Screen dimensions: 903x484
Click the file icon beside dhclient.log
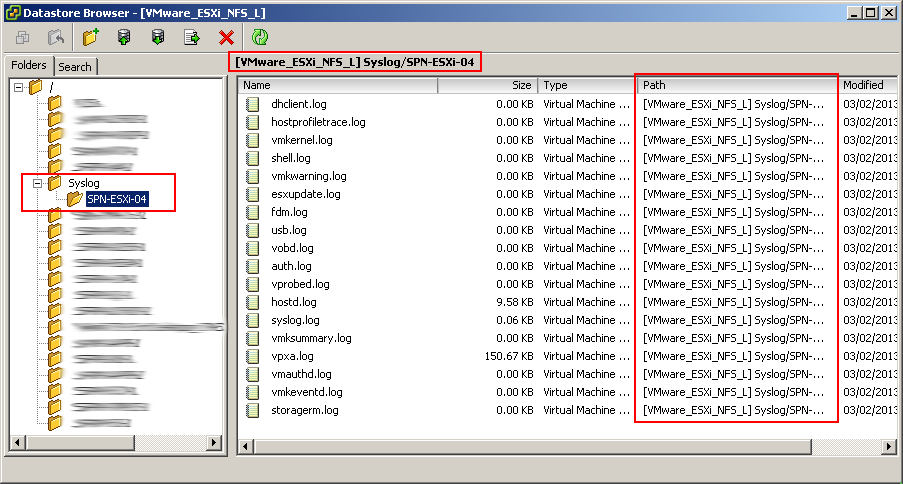252,104
